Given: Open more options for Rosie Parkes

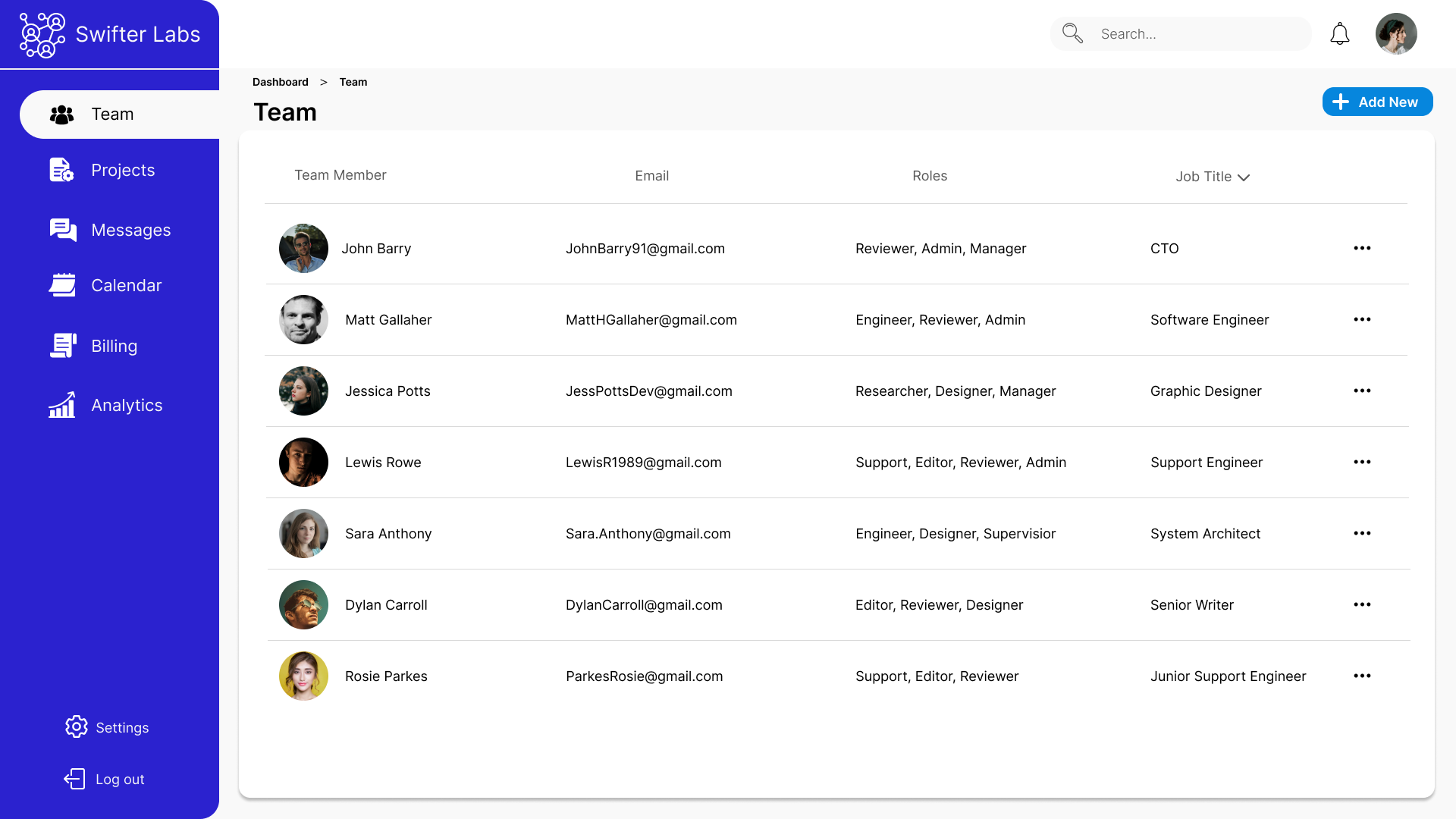Looking at the screenshot, I should [x=1362, y=676].
